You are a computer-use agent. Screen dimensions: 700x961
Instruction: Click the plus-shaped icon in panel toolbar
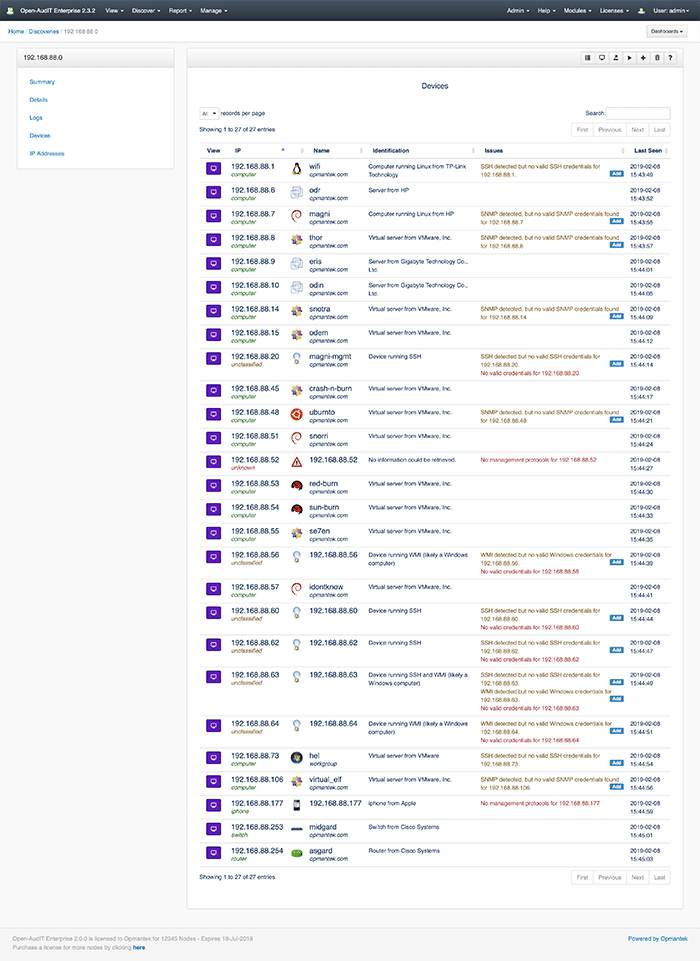pyautogui.click(x=643, y=58)
